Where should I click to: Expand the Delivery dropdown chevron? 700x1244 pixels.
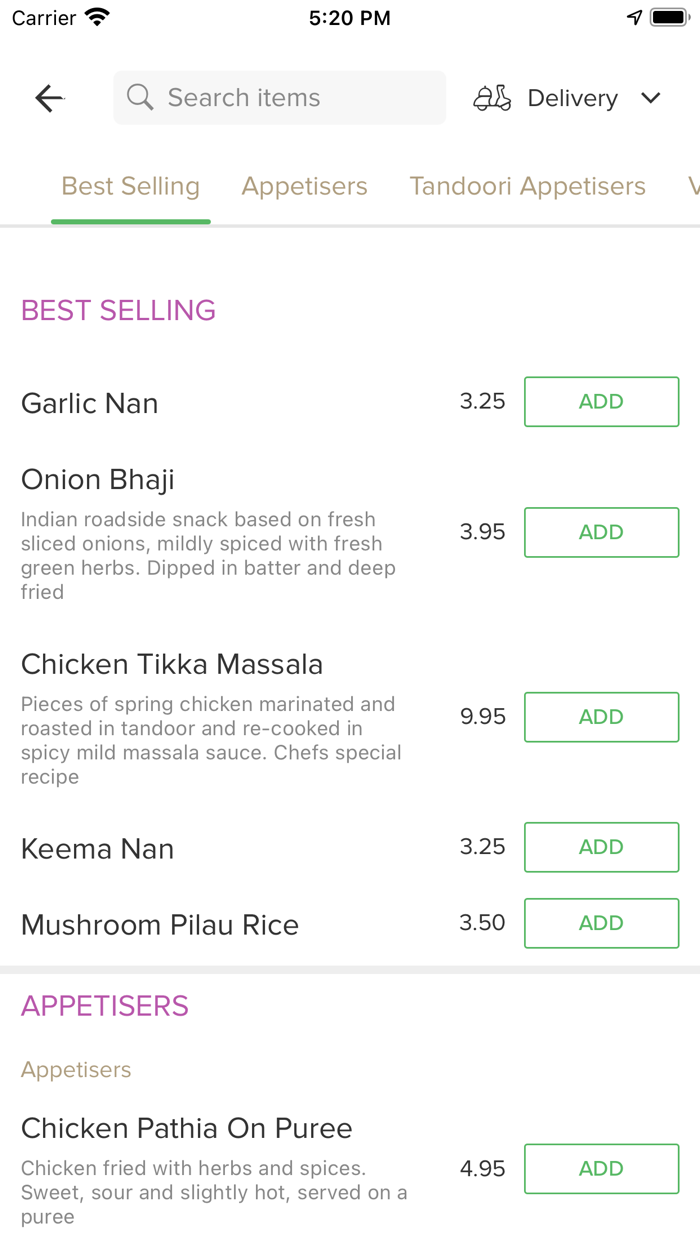651,98
